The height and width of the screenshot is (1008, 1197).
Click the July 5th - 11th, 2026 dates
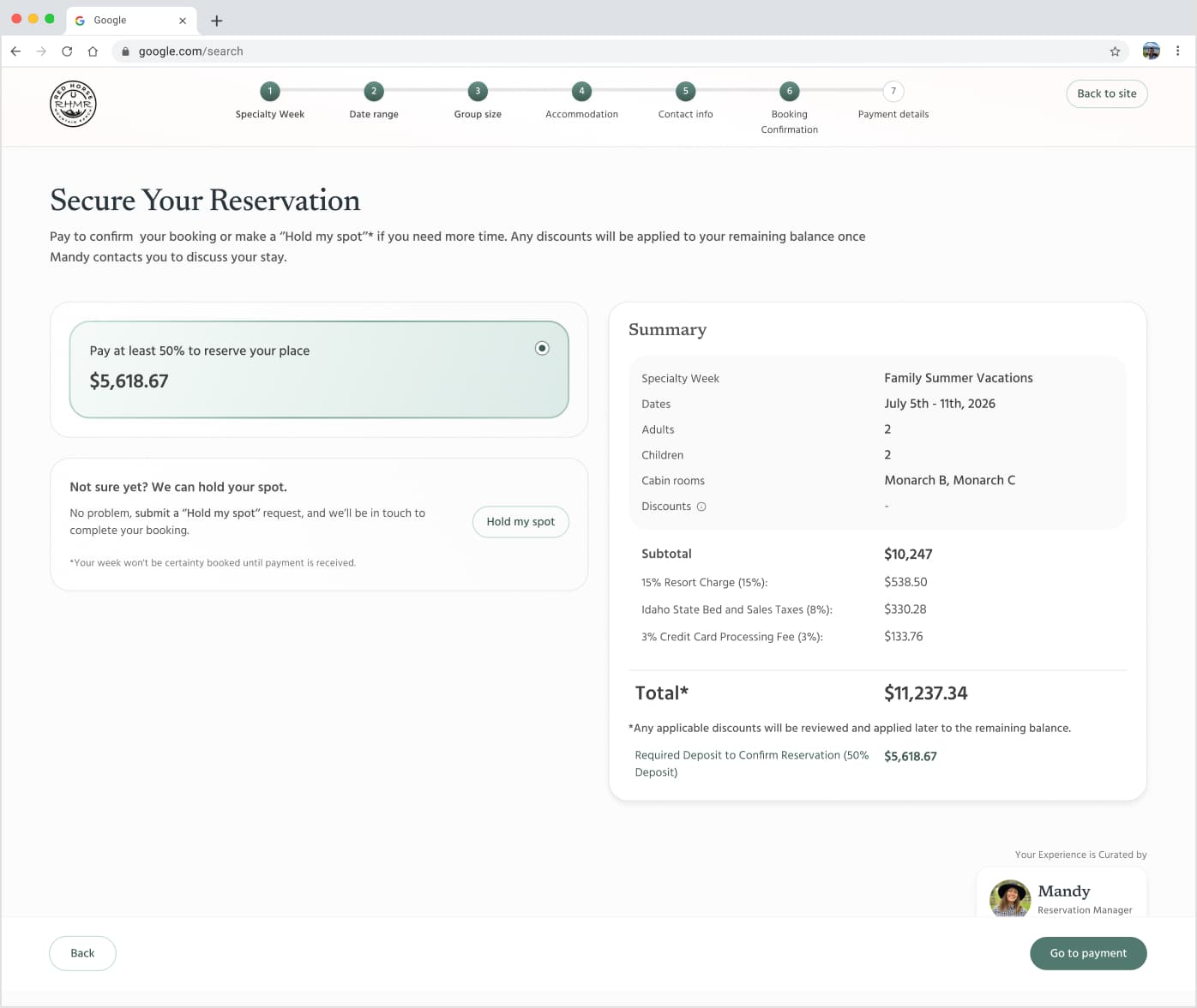pos(940,404)
